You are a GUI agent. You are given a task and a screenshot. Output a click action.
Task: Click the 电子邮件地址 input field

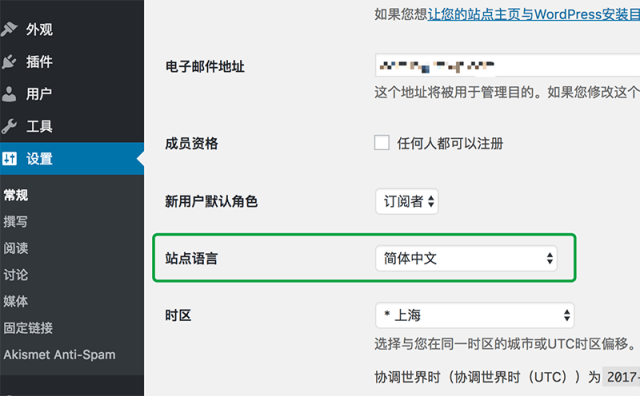pos(507,65)
